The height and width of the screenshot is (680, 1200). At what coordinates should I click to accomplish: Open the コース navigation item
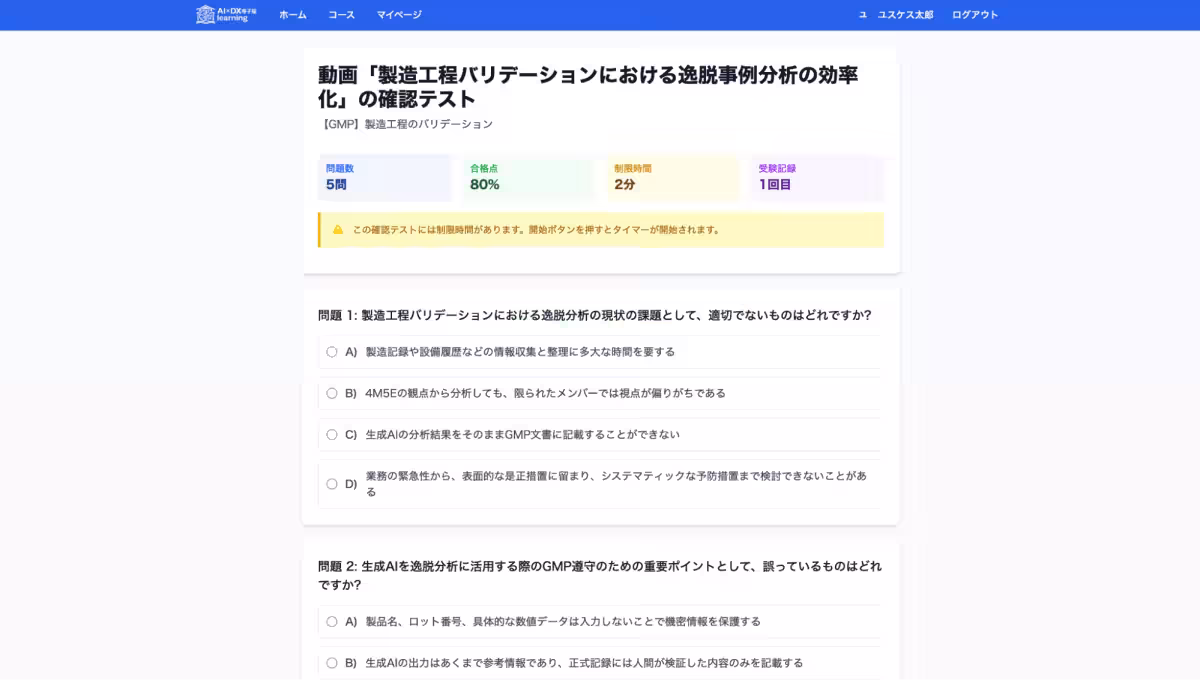pyautogui.click(x=340, y=14)
